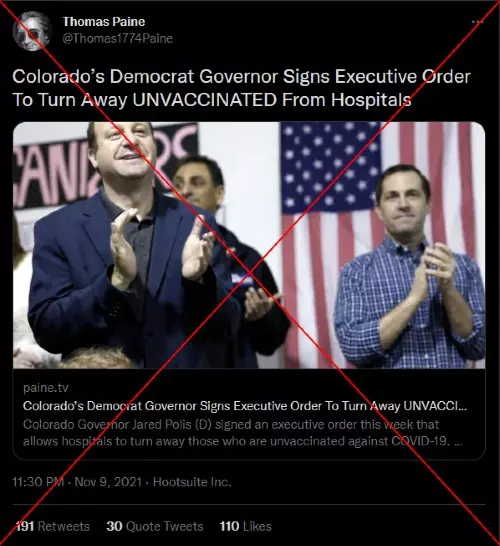Visit the @Thomas1774Paine handle
Viewport: 500px width, 546px height.
coord(118,38)
